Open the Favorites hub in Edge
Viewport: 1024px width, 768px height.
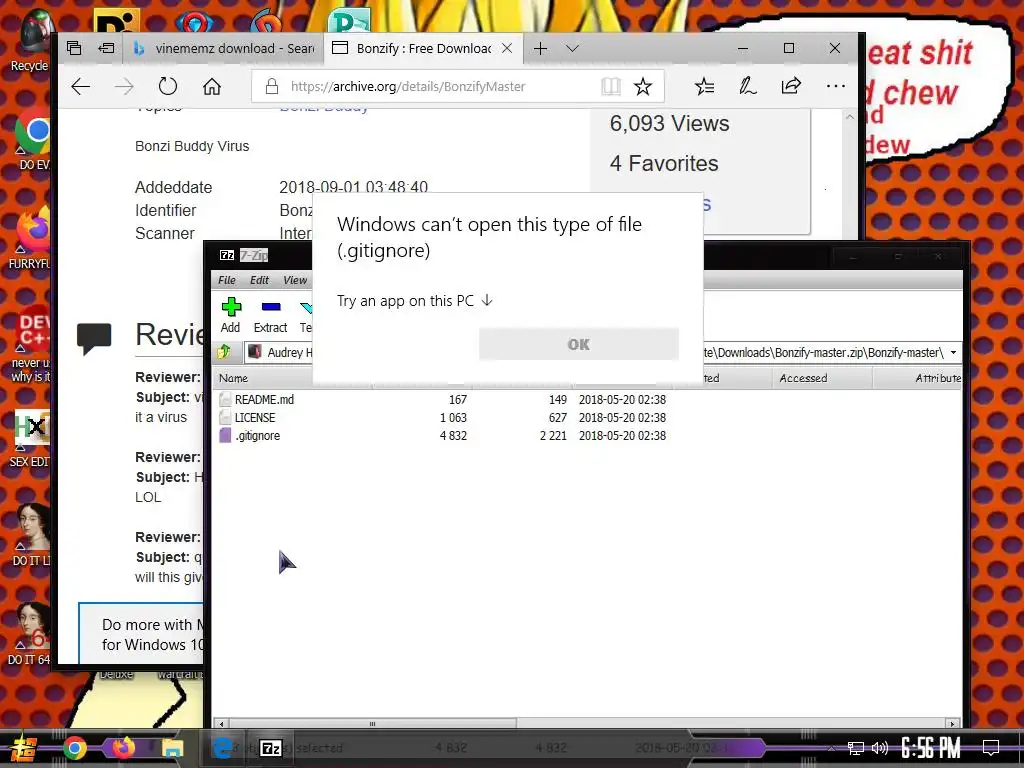pyautogui.click(x=704, y=86)
